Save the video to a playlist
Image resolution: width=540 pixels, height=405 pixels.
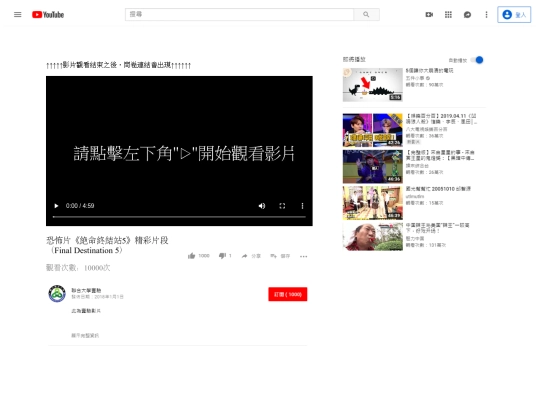280,256
